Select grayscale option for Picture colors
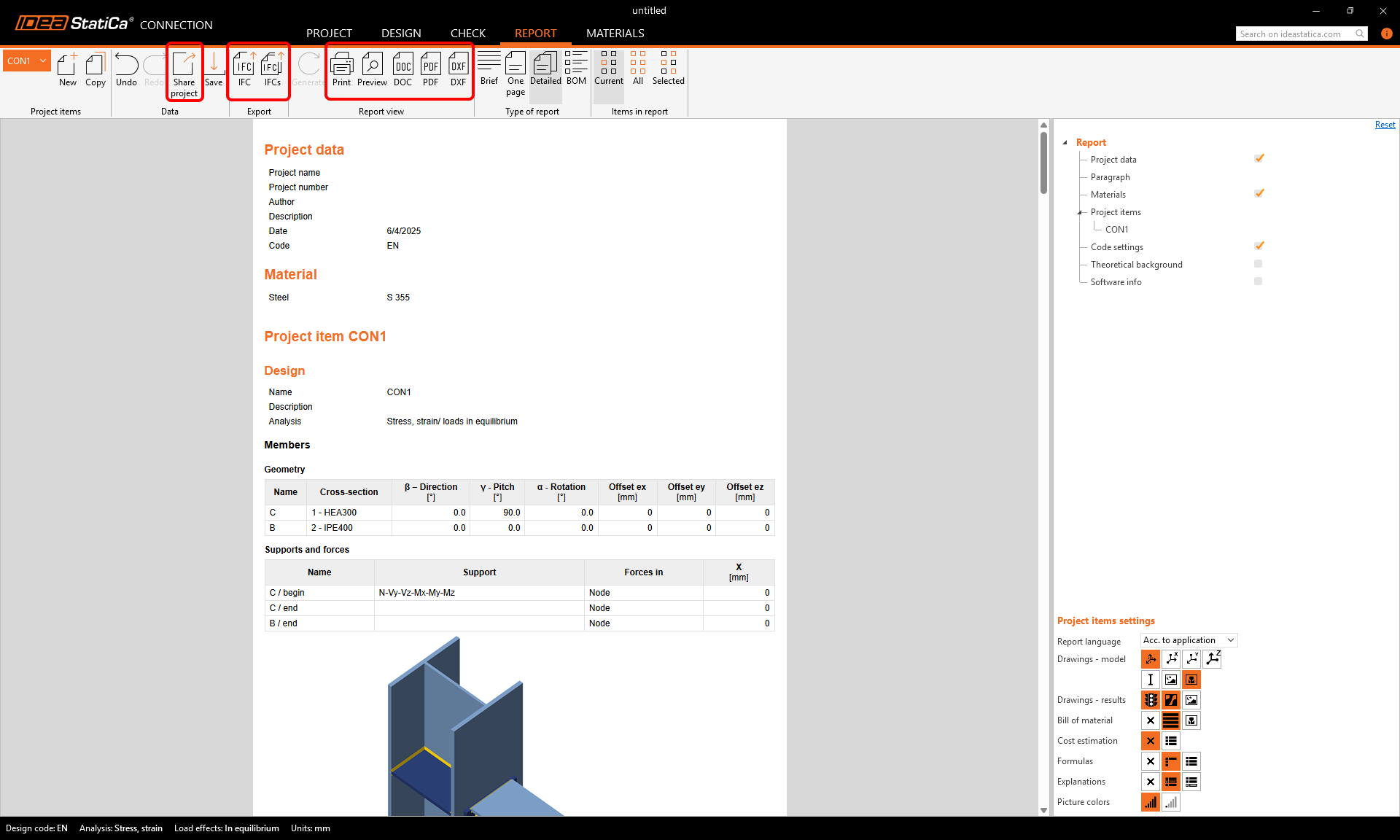The width and height of the screenshot is (1400, 840). [x=1171, y=802]
